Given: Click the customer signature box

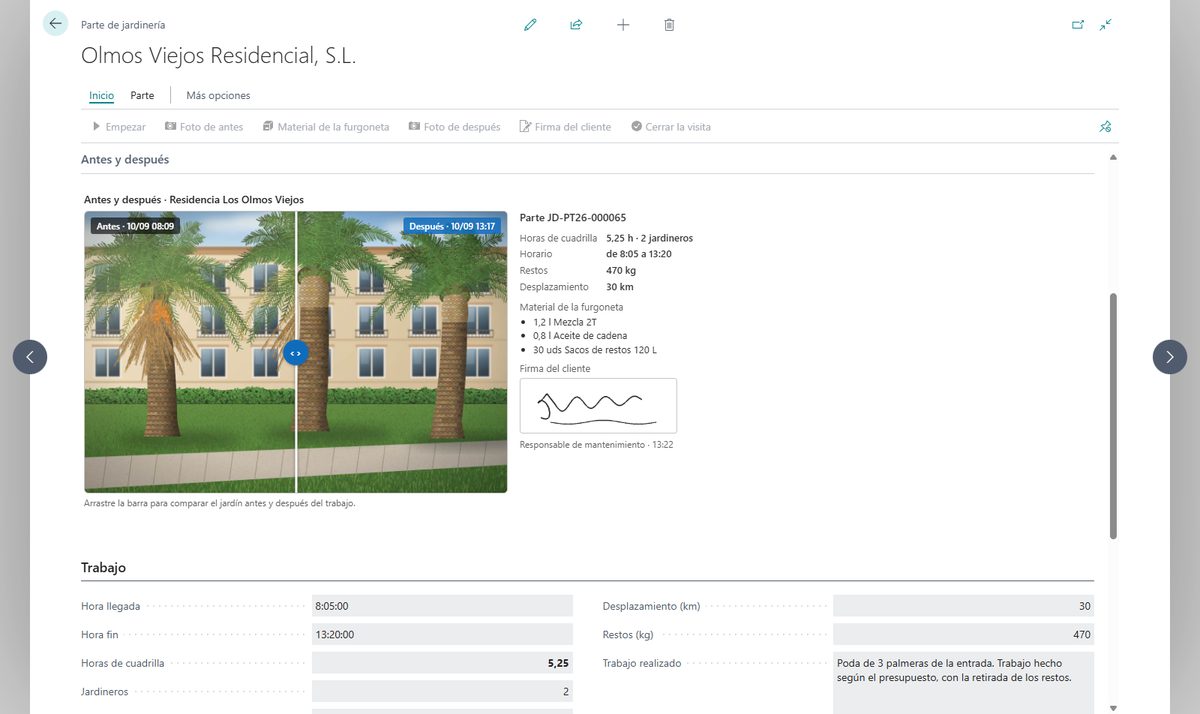Looking at the screenshot, I should click(x=598, y=406).
